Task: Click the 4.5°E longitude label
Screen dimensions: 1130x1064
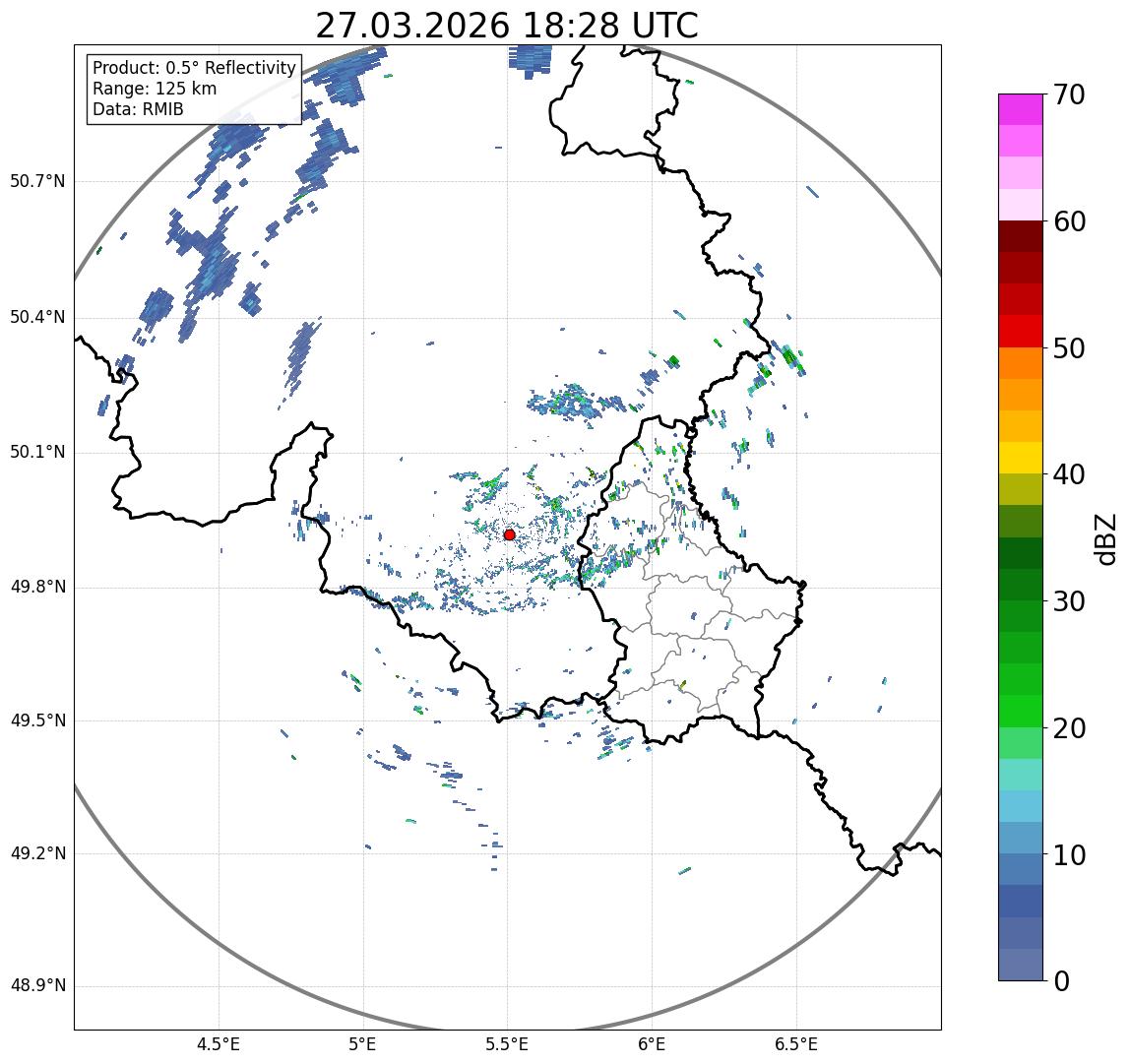Action: tap(219, 1044)
